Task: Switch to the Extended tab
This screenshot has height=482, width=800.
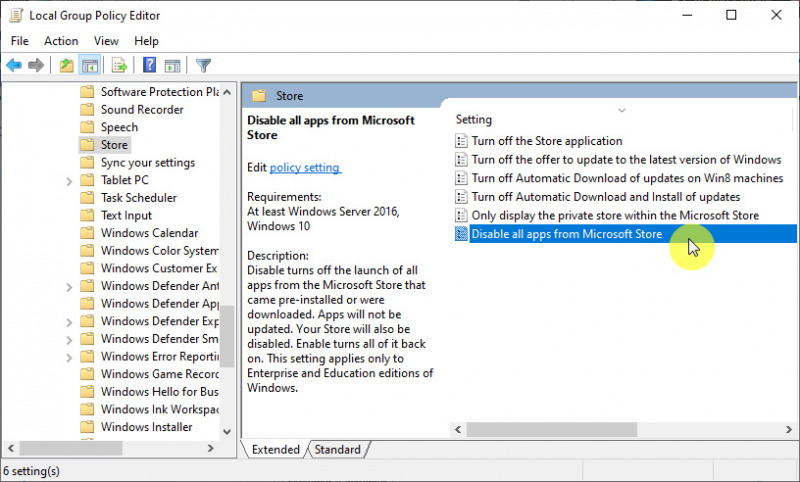Action: click(276, 449)
